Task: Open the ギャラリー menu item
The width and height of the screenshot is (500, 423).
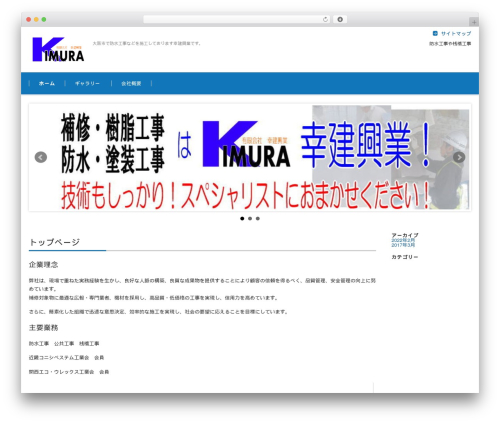Action: pos(87,83)
